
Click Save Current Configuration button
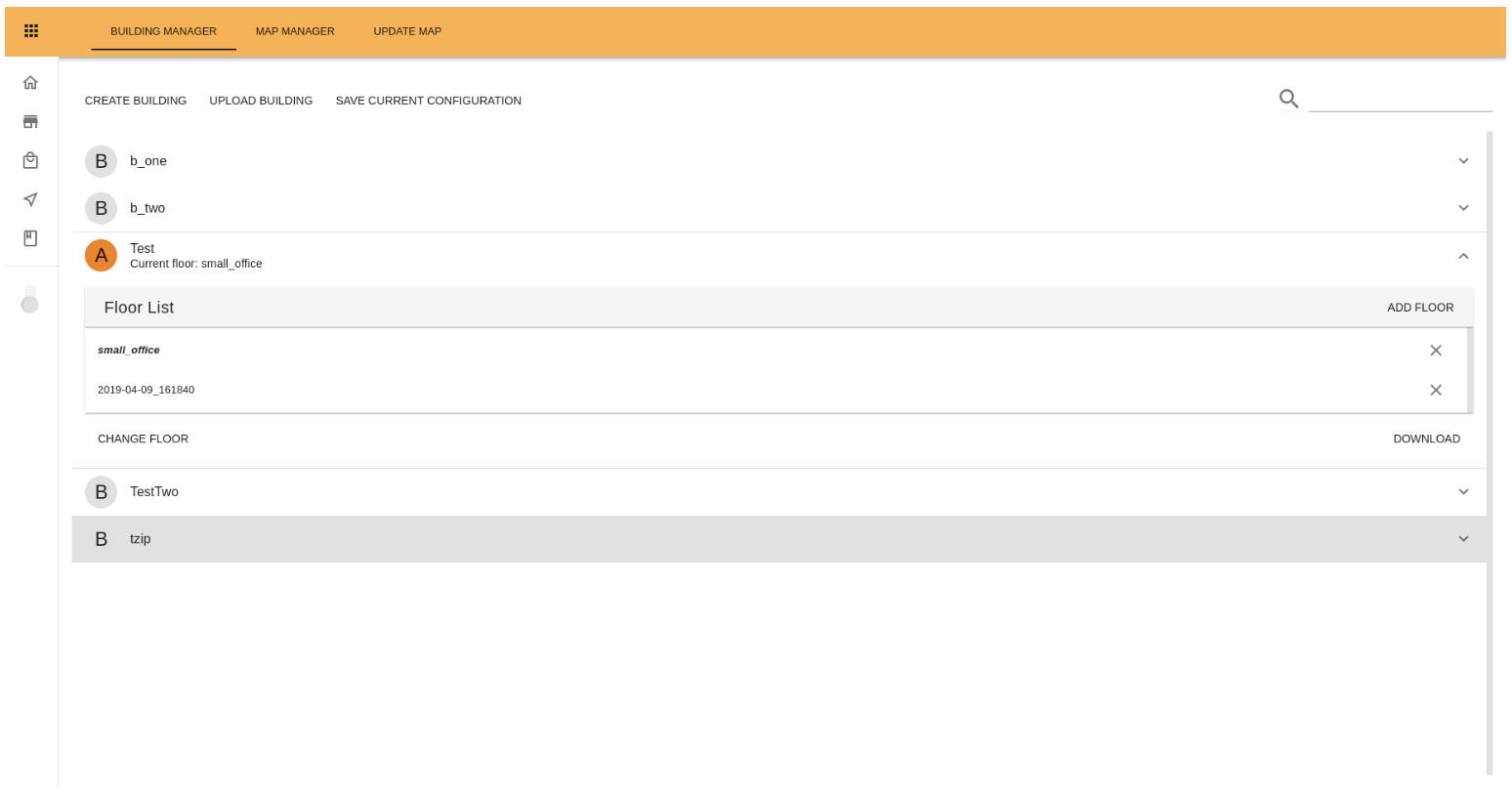428,101
